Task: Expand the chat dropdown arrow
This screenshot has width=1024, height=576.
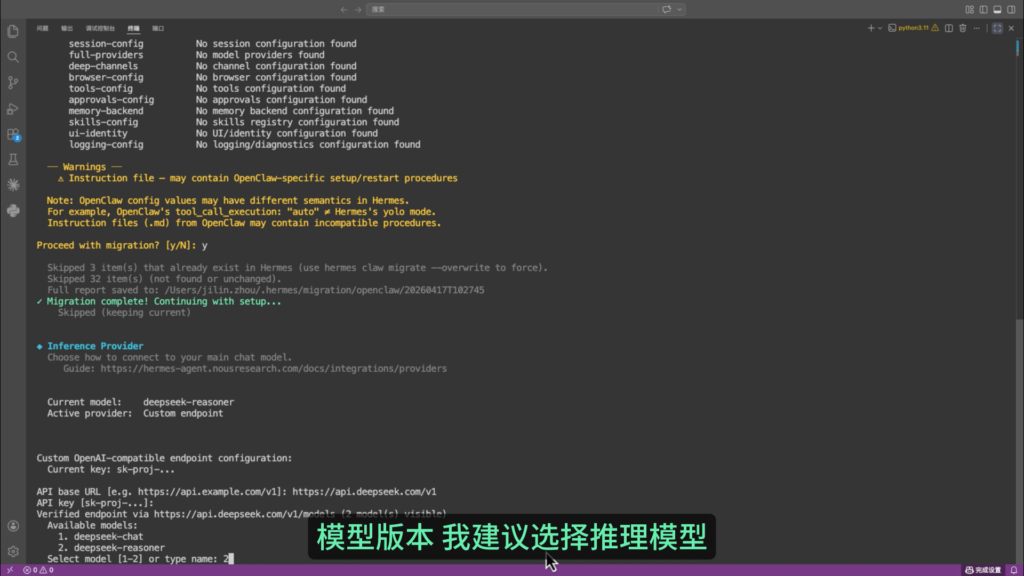Action: pos(680,9)
